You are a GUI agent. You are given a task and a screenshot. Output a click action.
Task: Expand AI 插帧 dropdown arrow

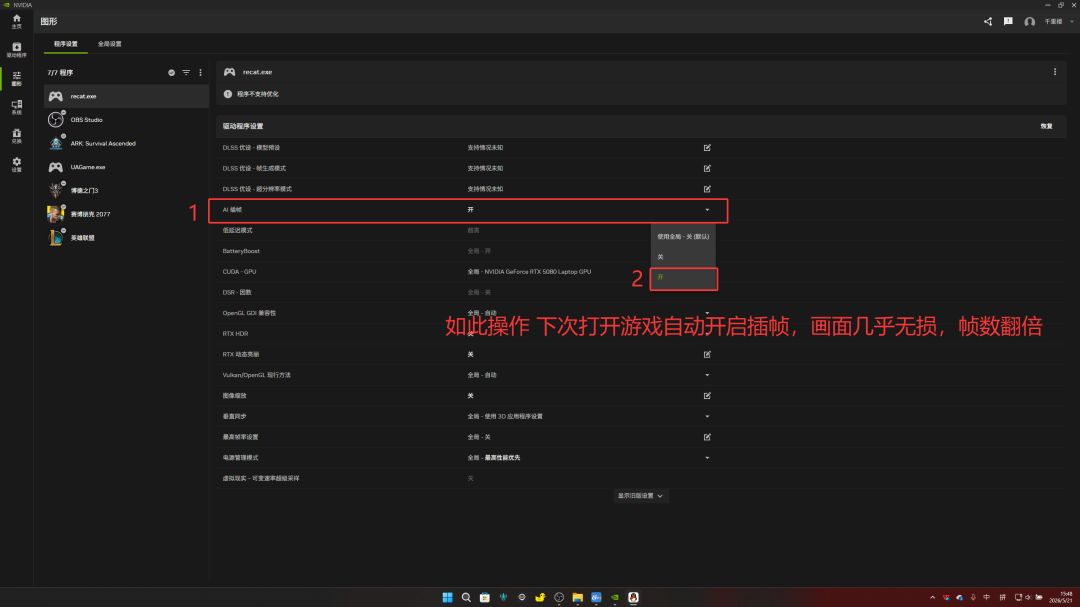coord(707,209)
